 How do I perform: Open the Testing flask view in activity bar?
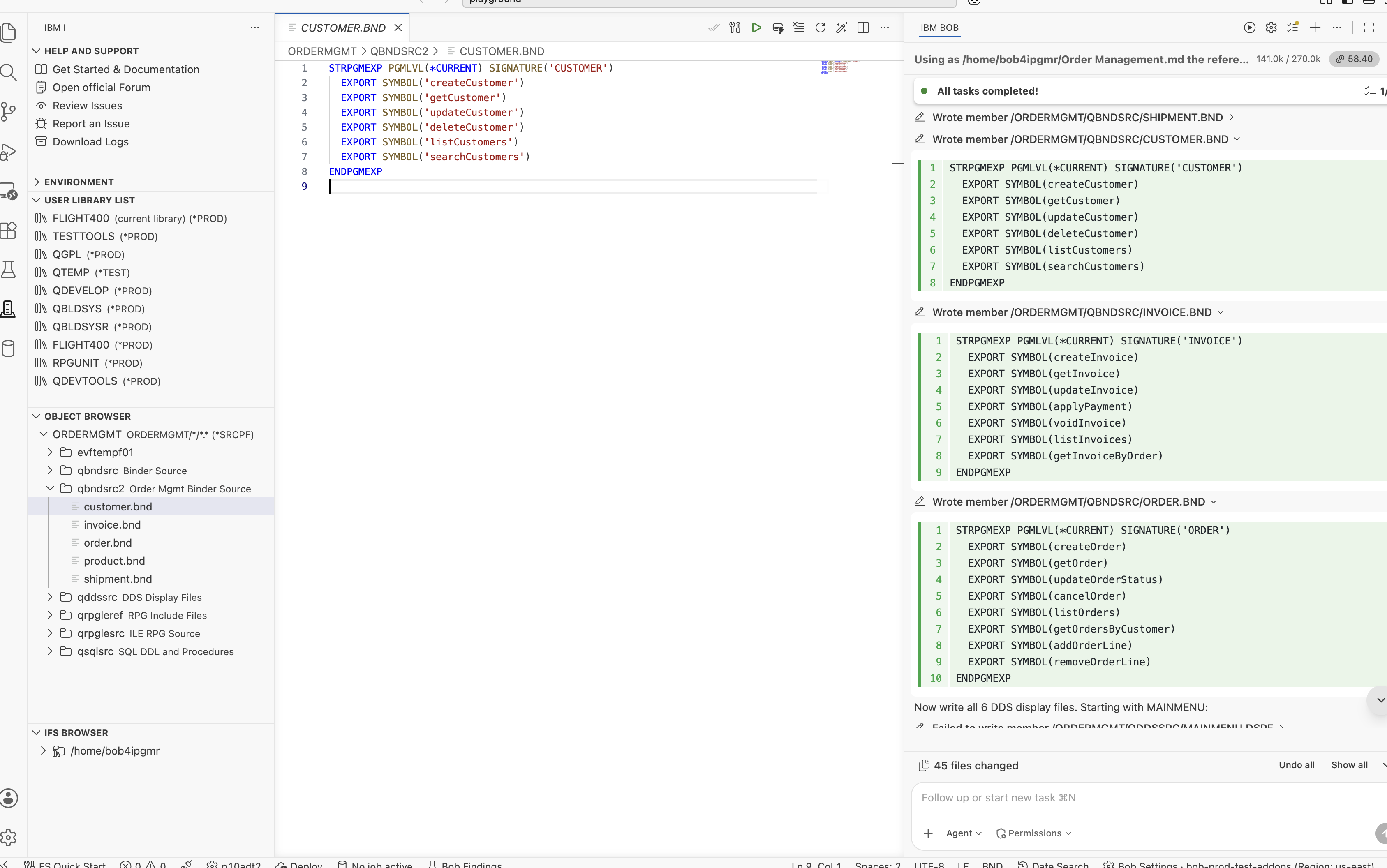pos(8,270)
